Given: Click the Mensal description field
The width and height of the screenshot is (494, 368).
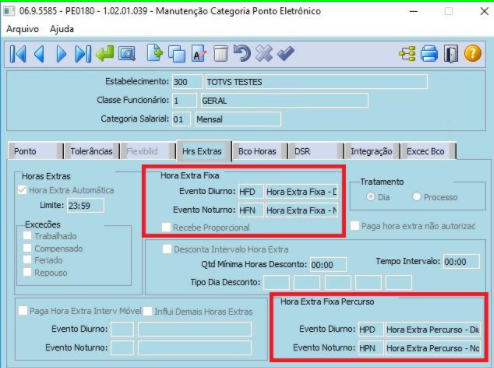Looking at the screenshot, I should 238,119.
